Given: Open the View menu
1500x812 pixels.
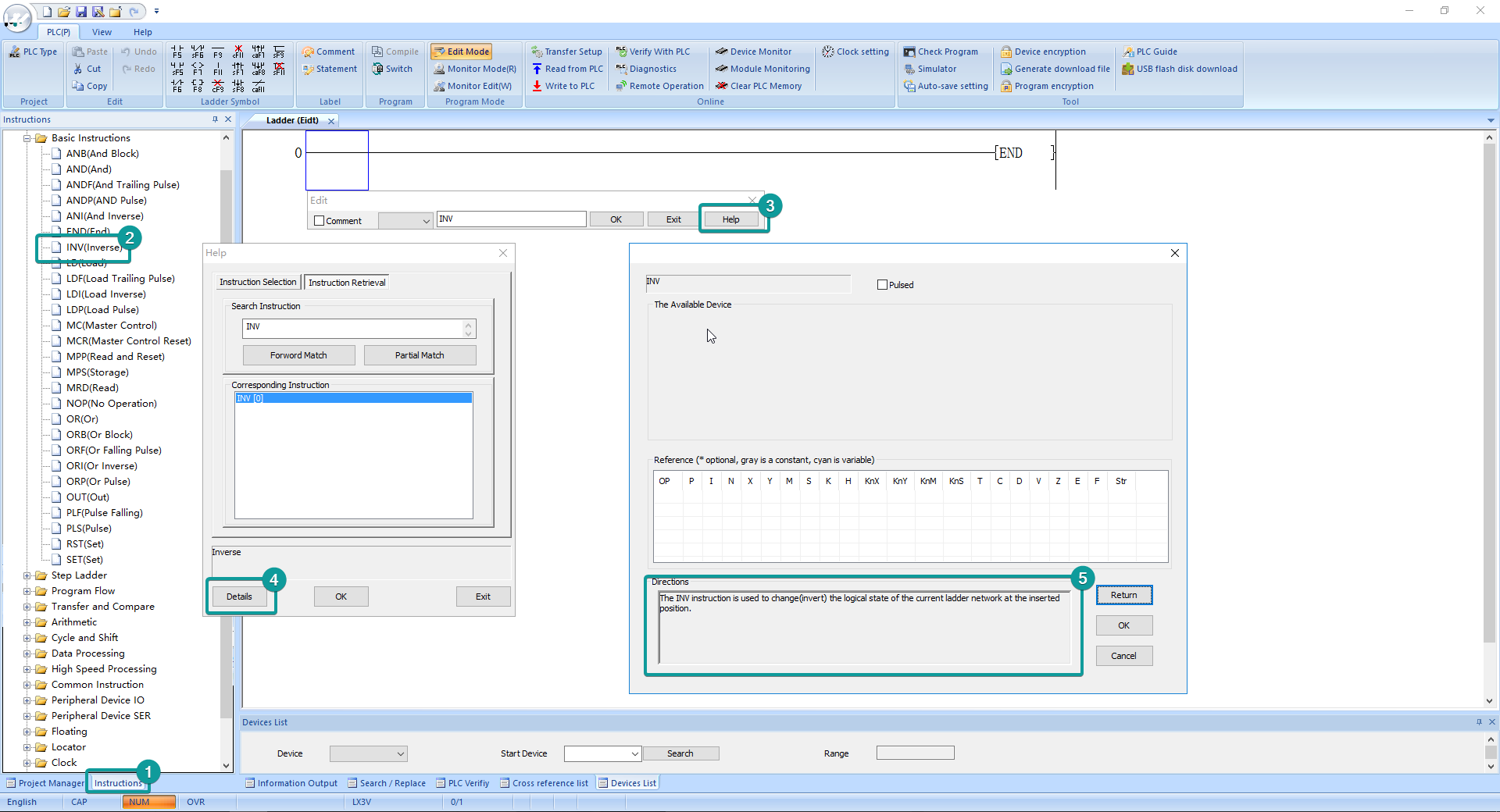Looking at the screenshot, I should pyautogui.click(x=102, y=32).
